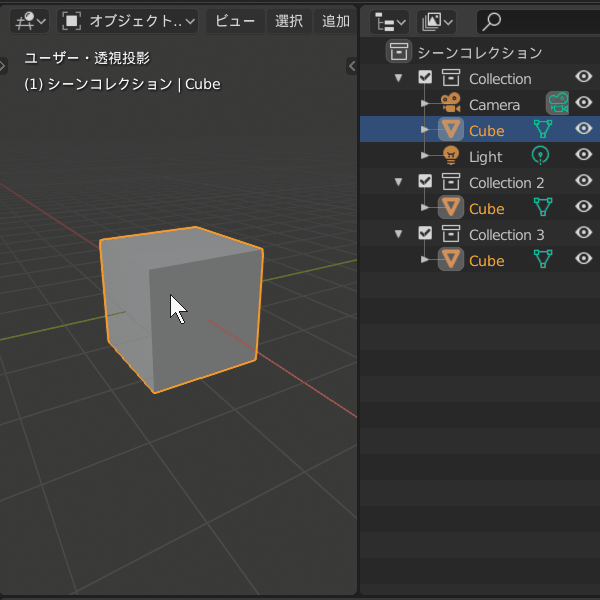This screenshot has height=600, width=600.
Task: Click the シーンコレクション archive icon
Action: (399, 51)
